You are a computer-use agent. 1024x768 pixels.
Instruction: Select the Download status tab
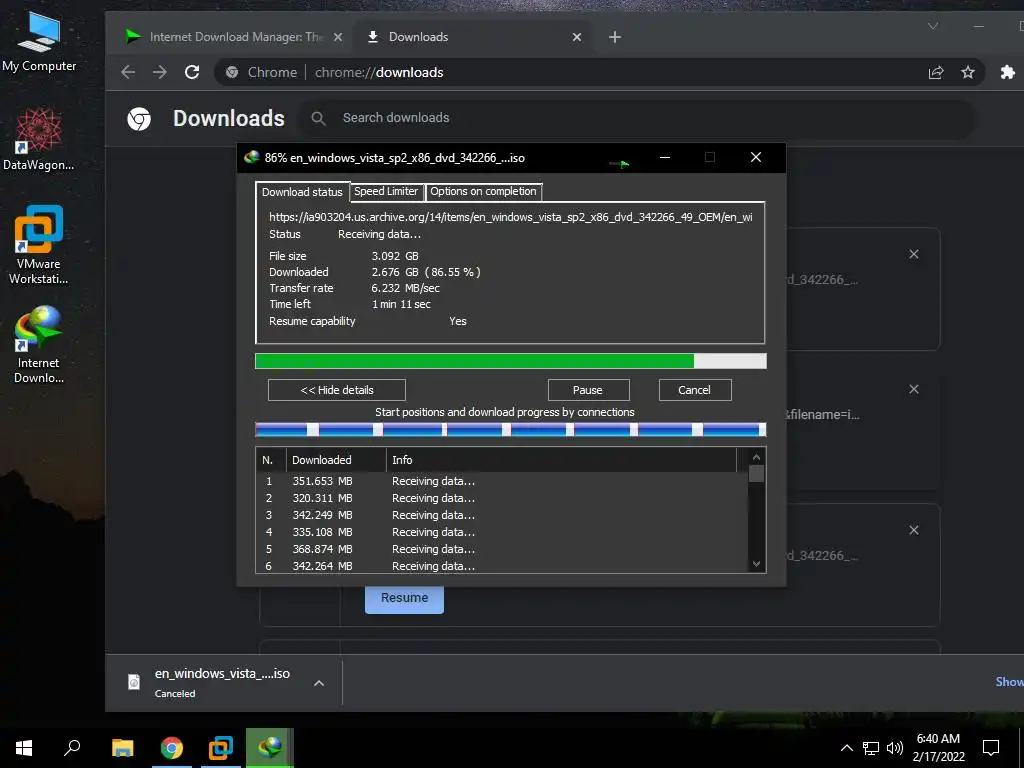pos(302,191)
